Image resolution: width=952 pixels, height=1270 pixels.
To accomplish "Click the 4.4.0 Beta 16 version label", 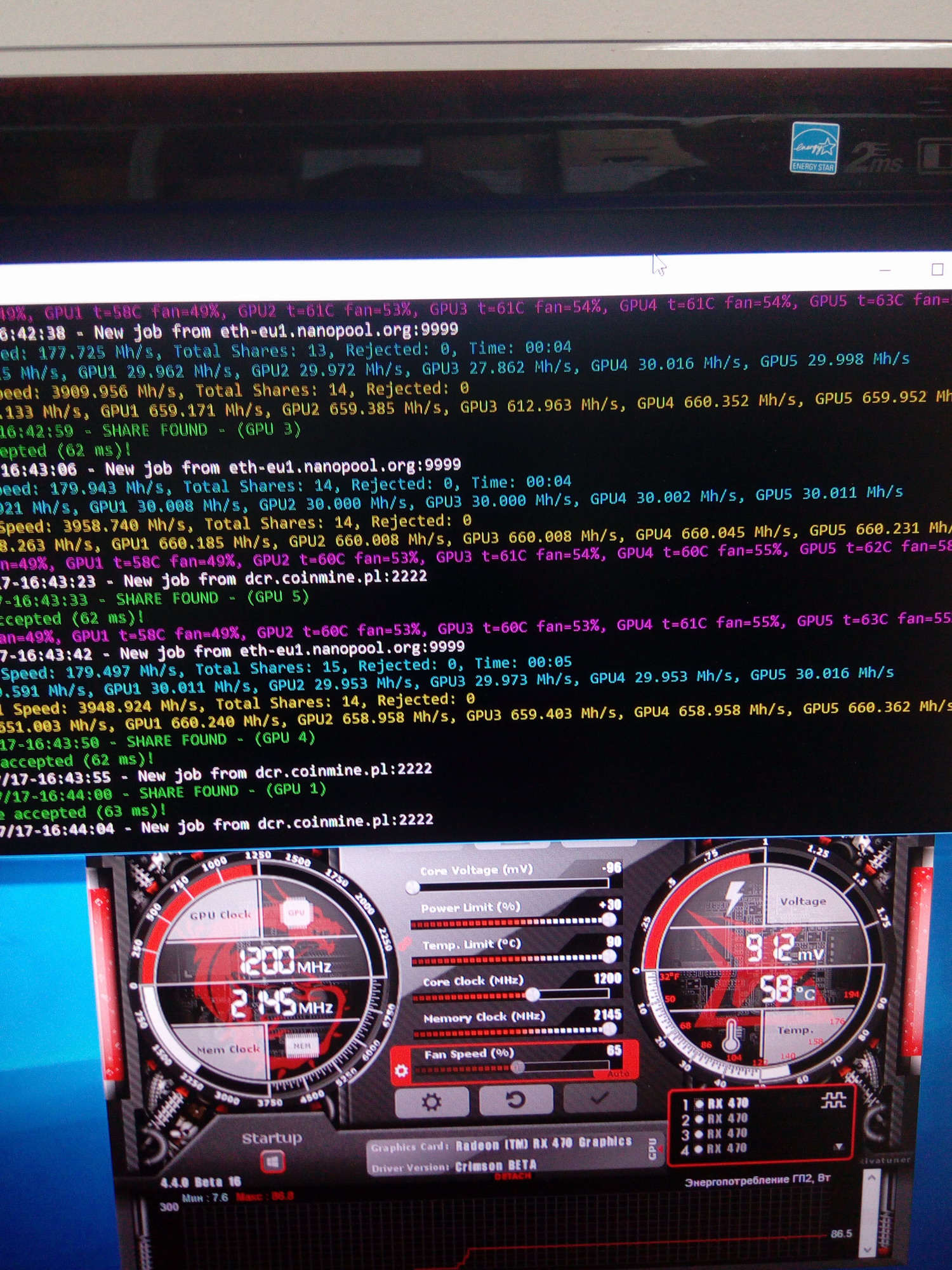I will (201, 1182).
